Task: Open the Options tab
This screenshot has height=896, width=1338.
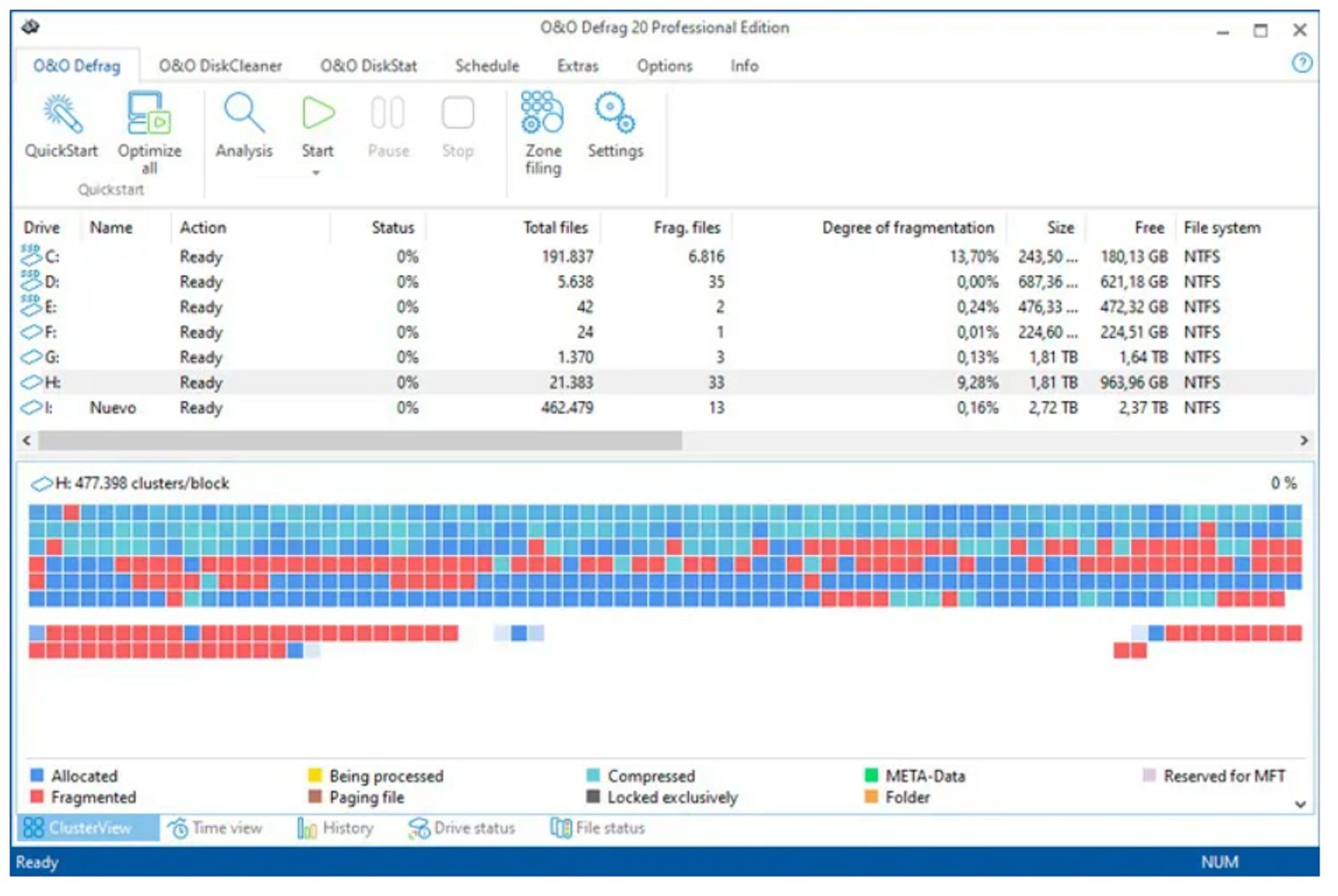Action: click(664, 66)
